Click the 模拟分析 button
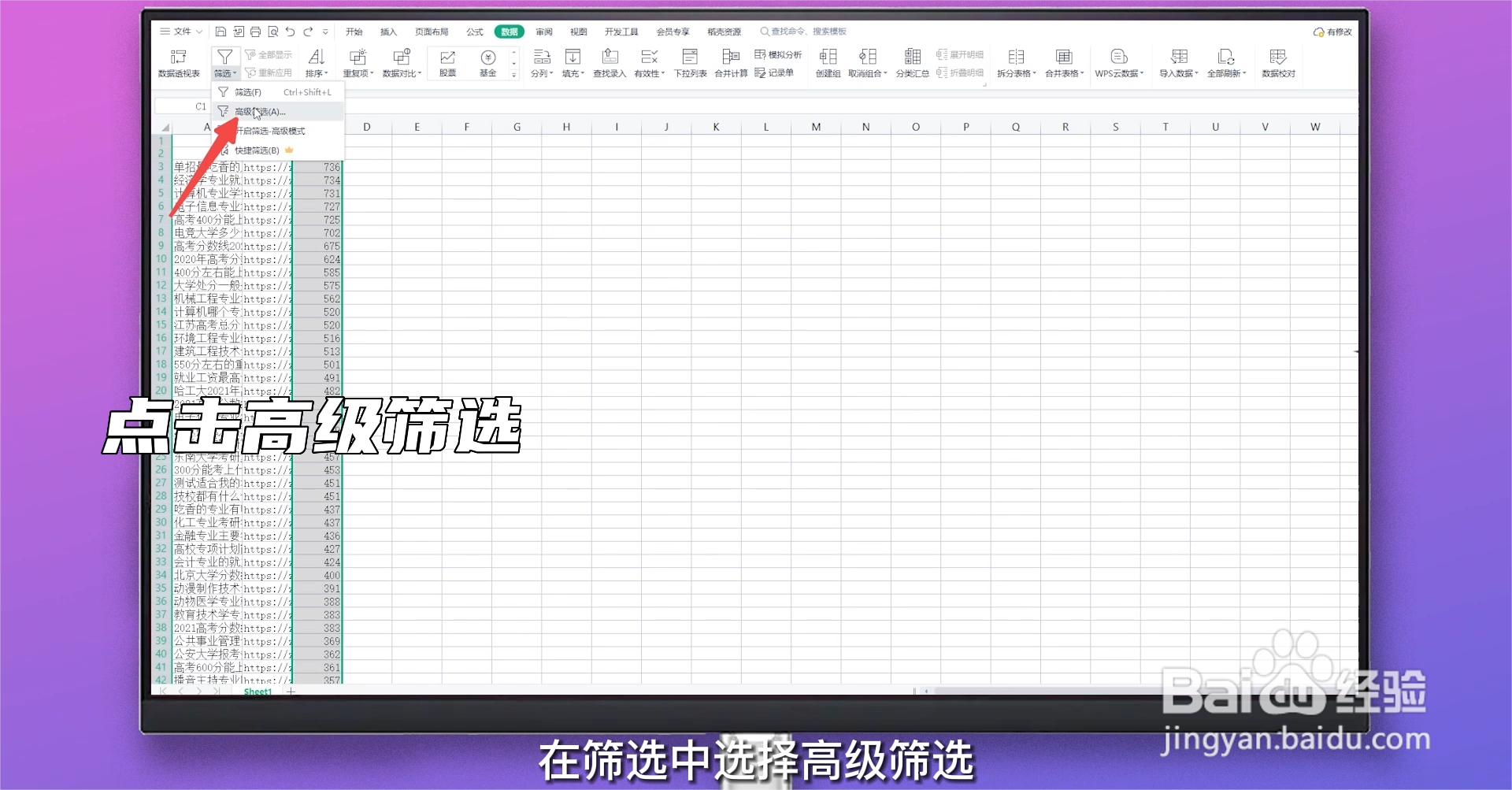 pyautogui.click(x=778, y=54)
